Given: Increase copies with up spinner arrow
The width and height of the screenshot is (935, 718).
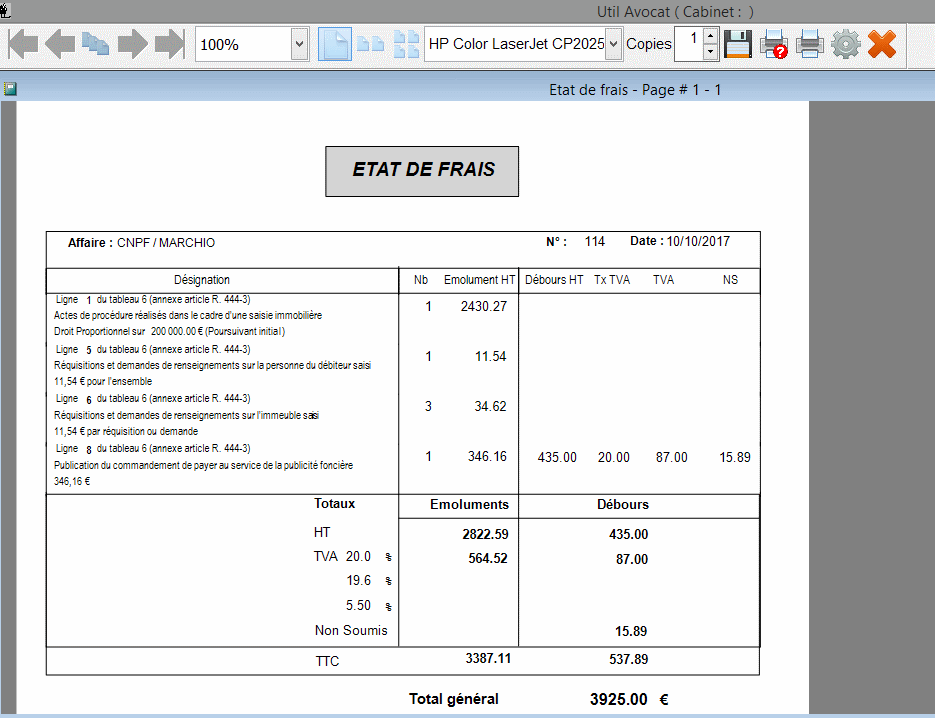Looking at the screenshot, I should click(x=710, y=36).
